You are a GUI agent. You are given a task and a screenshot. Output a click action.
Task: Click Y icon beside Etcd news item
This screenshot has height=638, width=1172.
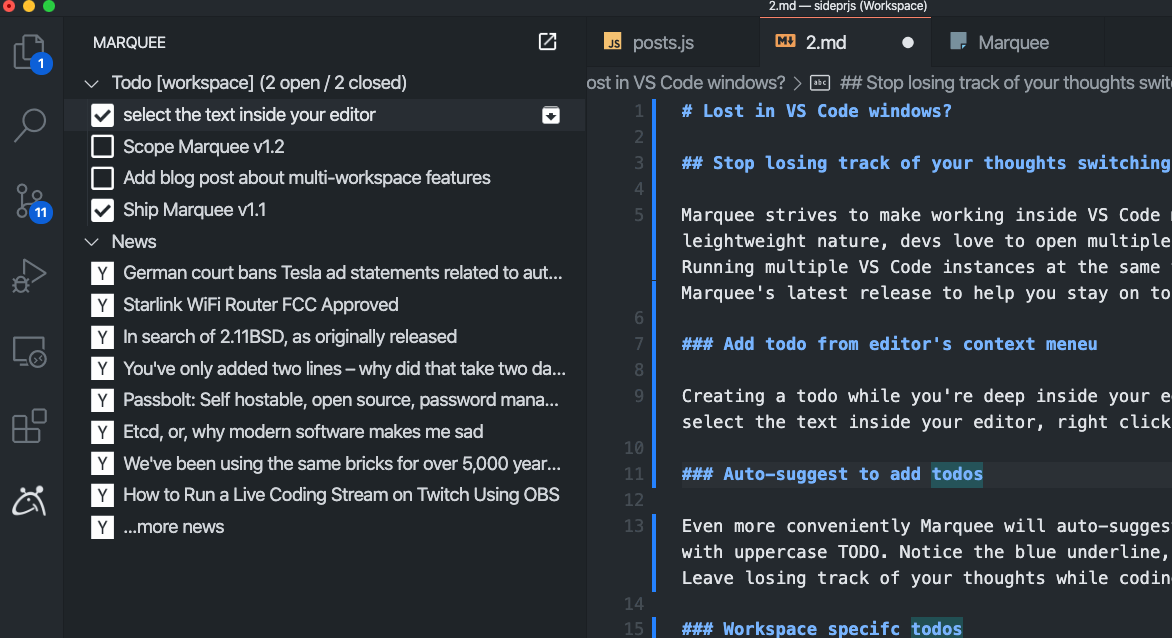102,433
